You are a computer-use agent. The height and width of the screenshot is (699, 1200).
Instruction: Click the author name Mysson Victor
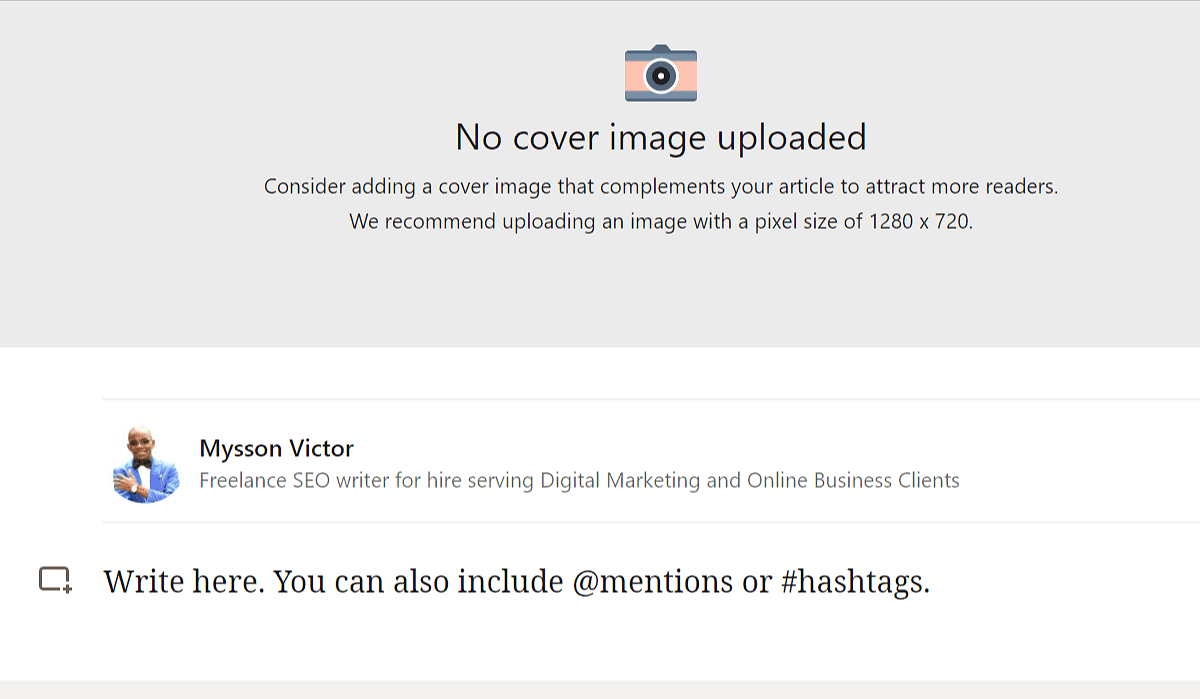coord(276,448)
